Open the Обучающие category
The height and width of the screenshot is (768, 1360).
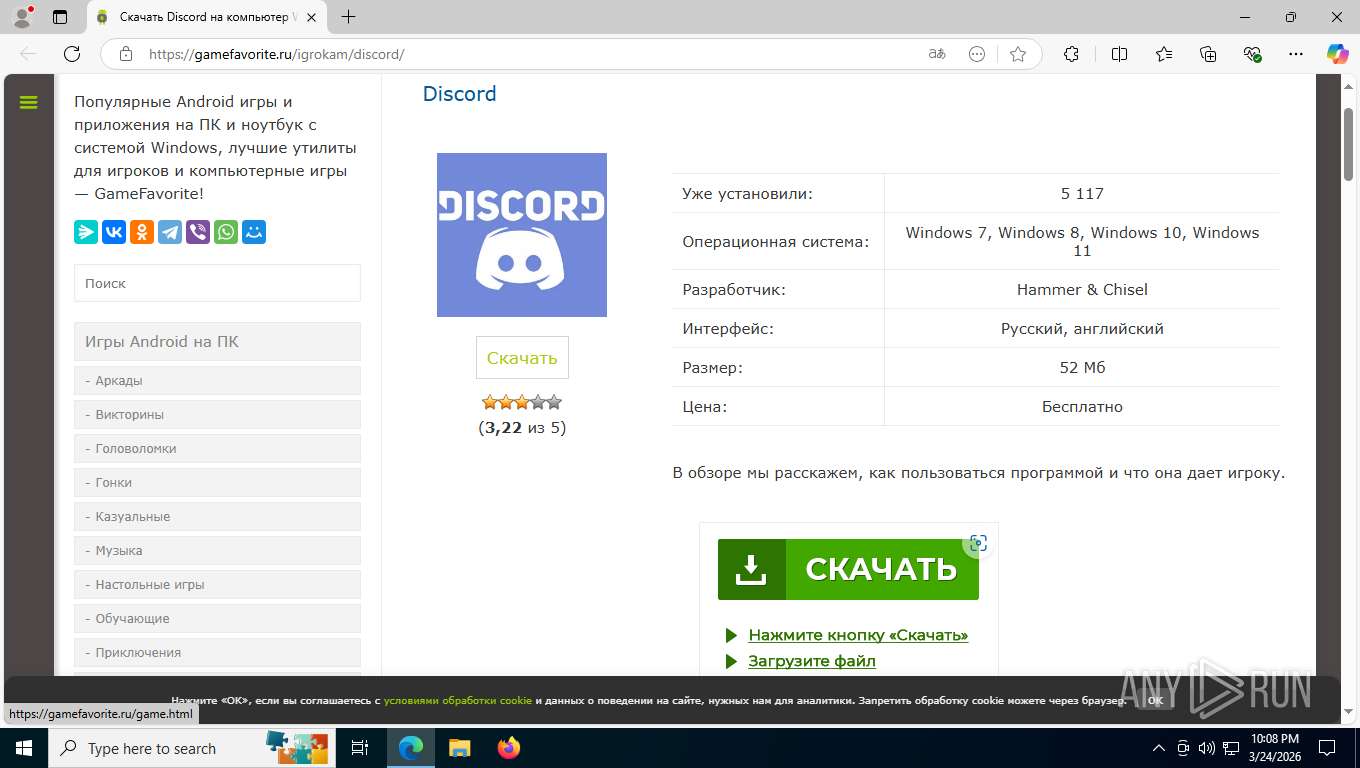coord(217,618)
